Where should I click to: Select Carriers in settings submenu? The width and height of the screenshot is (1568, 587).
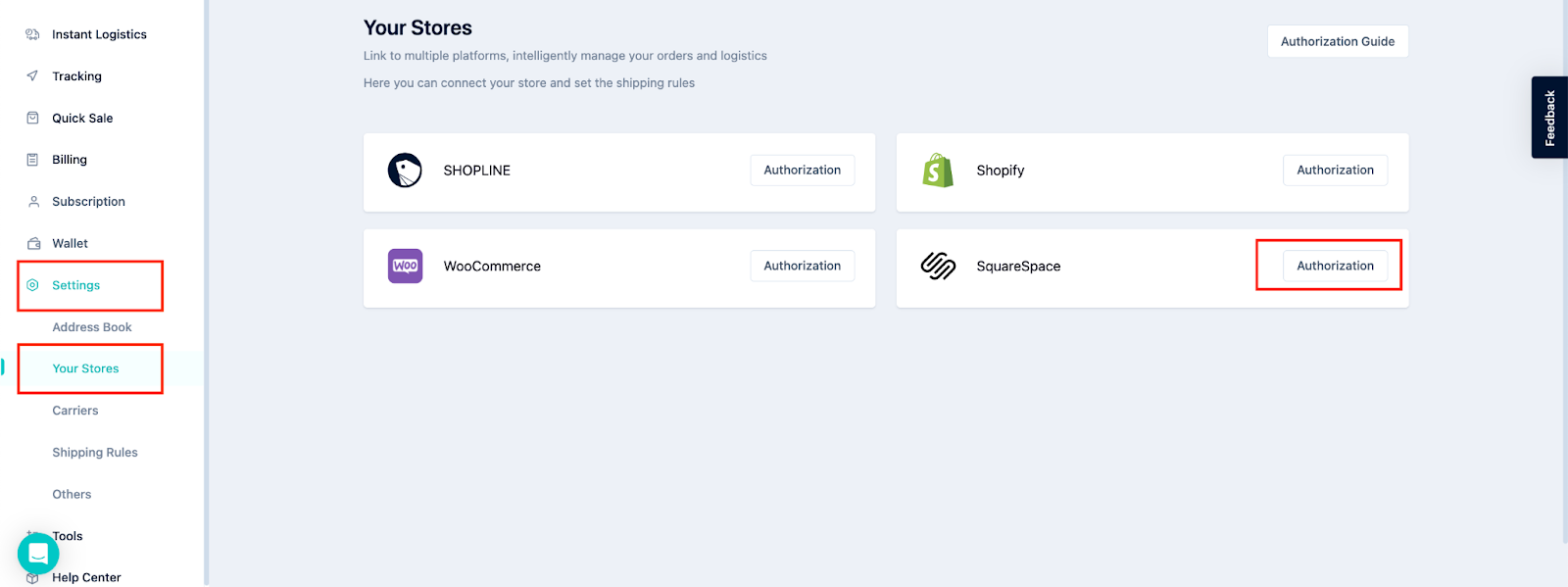75,411
